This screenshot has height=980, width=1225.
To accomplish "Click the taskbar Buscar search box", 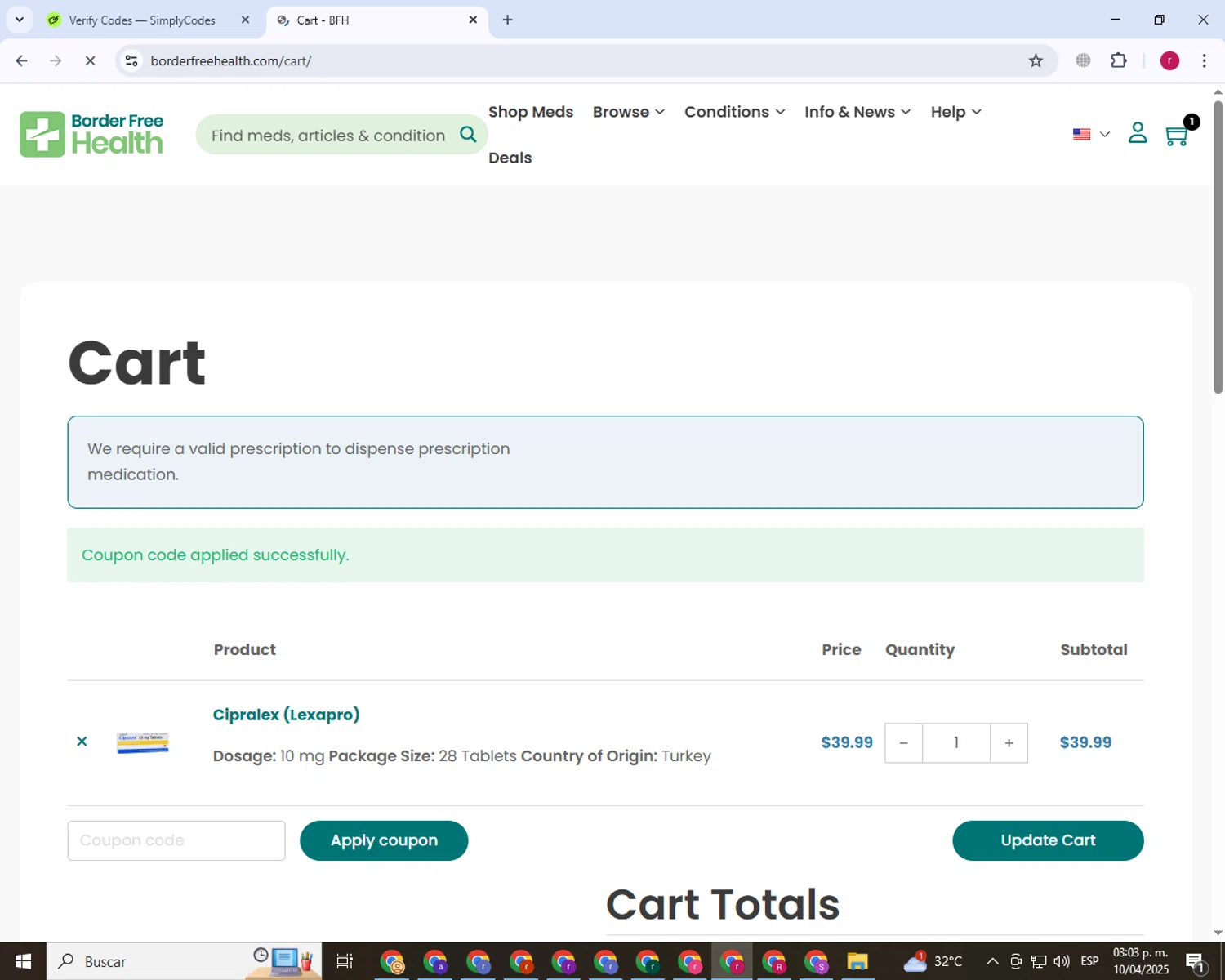I will (185, 961).
